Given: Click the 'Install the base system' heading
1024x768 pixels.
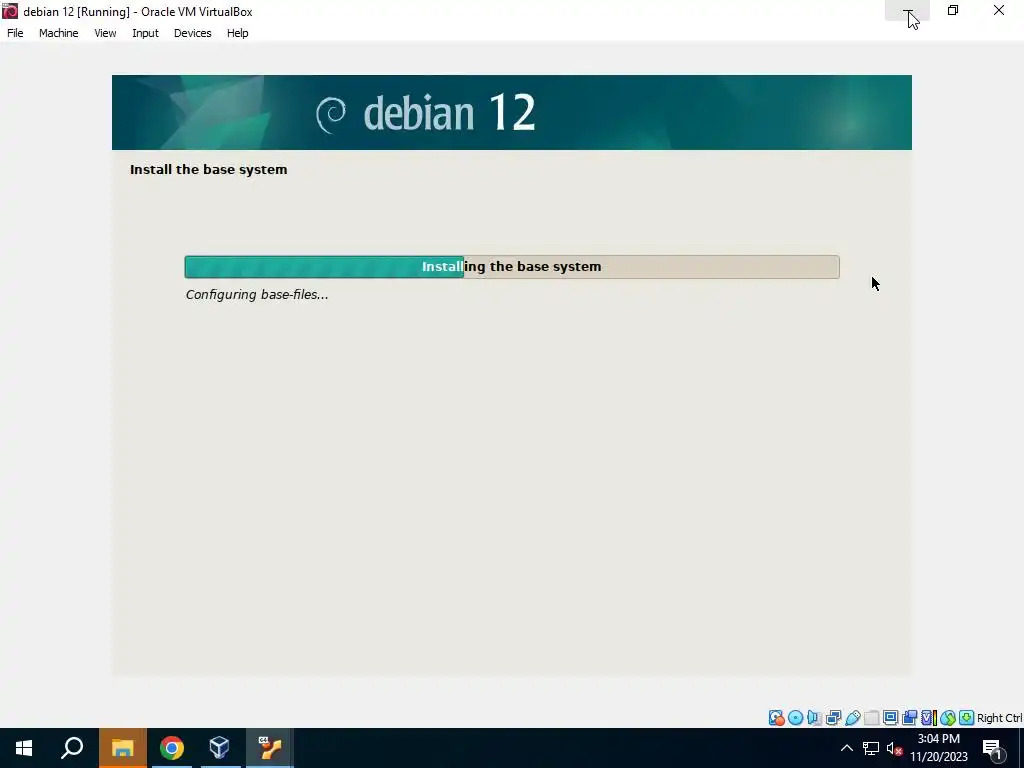Looking at the screenshot, I should (x=208, y=169).
